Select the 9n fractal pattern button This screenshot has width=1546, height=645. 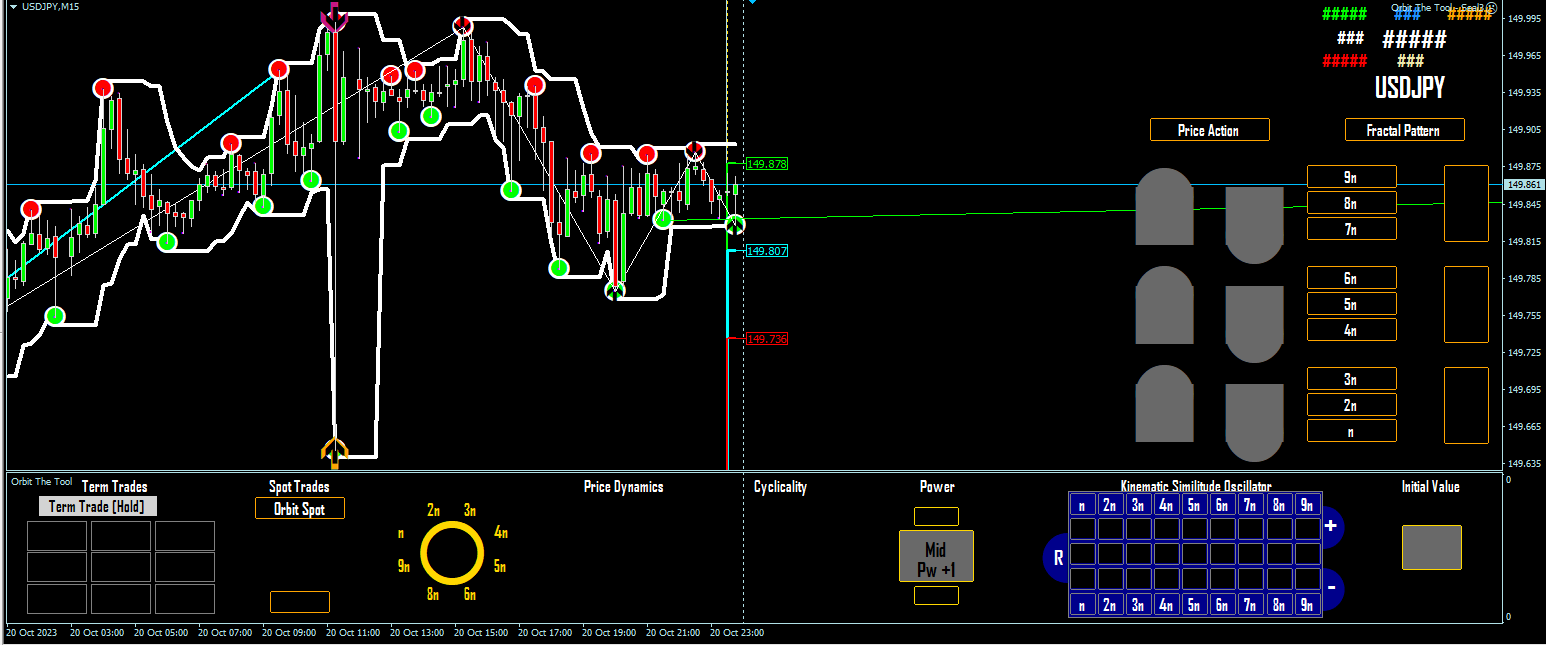point(1351,177)
